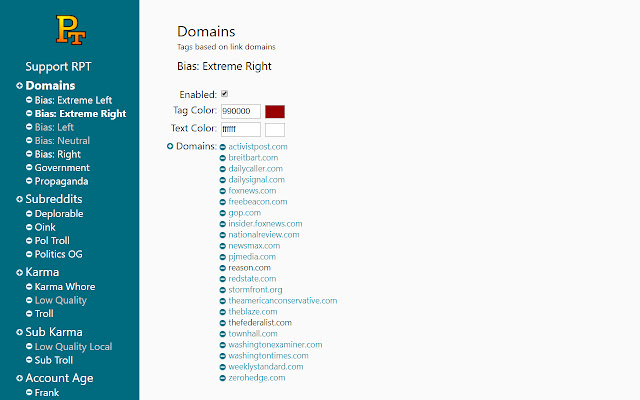
Task: Open Government tag settings
Action: (62, 168)
